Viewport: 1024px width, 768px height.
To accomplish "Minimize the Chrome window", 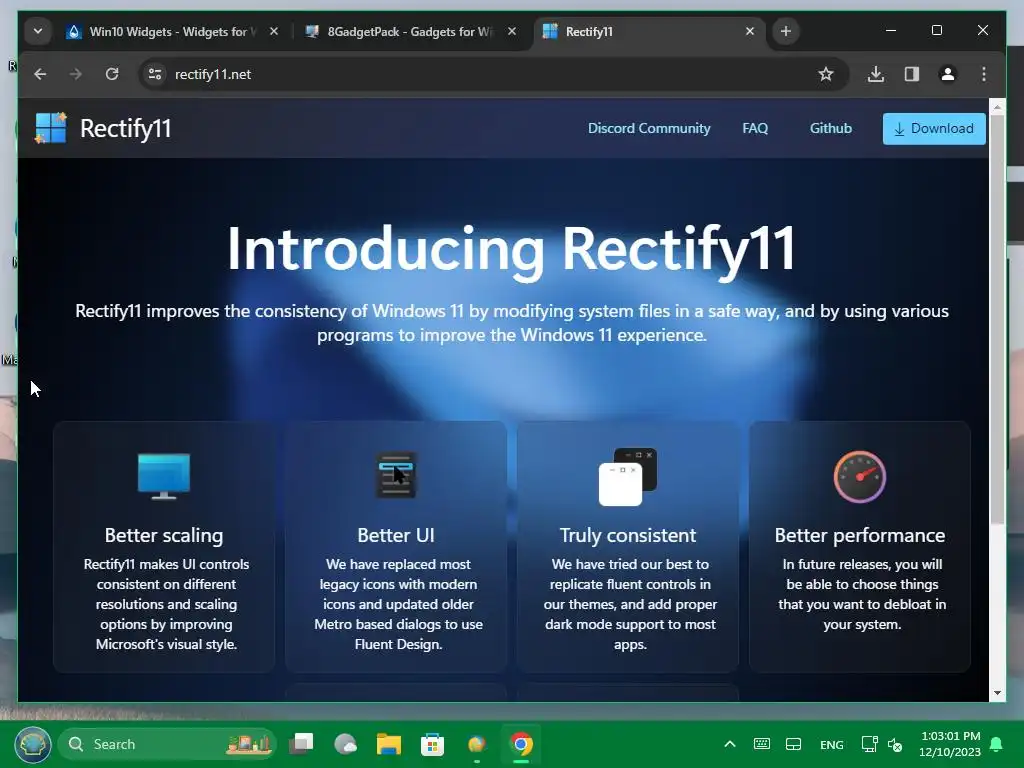I will [x=891, y=30].
